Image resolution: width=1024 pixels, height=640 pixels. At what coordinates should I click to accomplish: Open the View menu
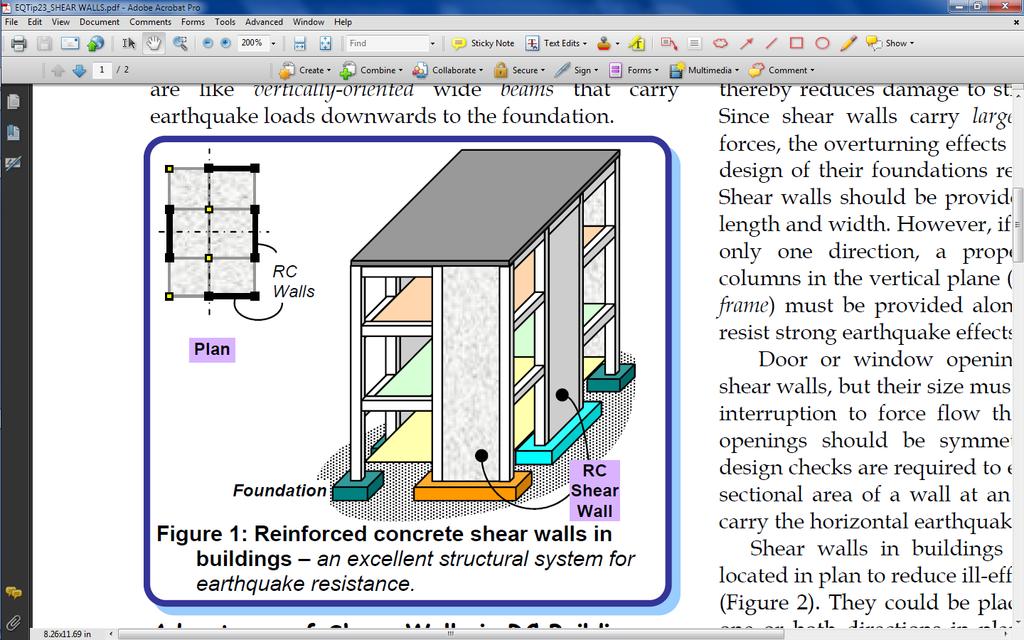click(61, 22)
